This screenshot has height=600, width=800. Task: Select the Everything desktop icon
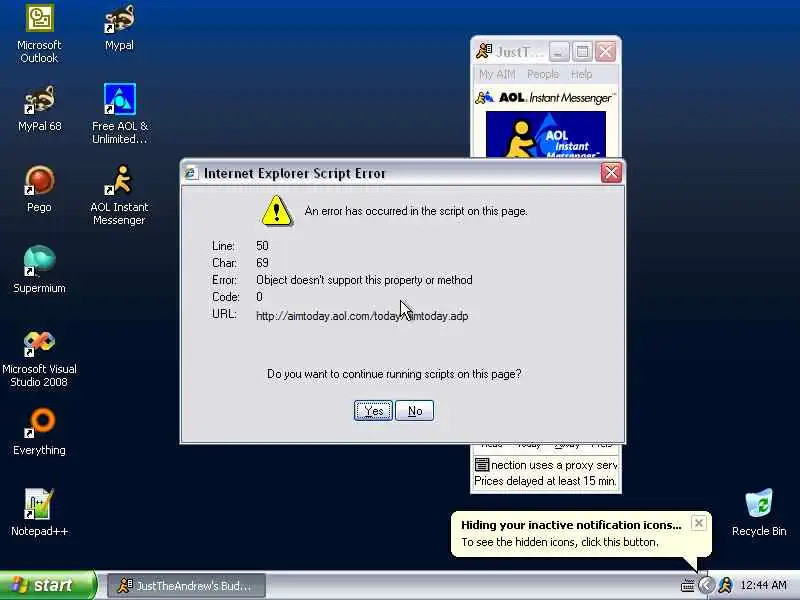pyautogui.click(x=39, y=432)
